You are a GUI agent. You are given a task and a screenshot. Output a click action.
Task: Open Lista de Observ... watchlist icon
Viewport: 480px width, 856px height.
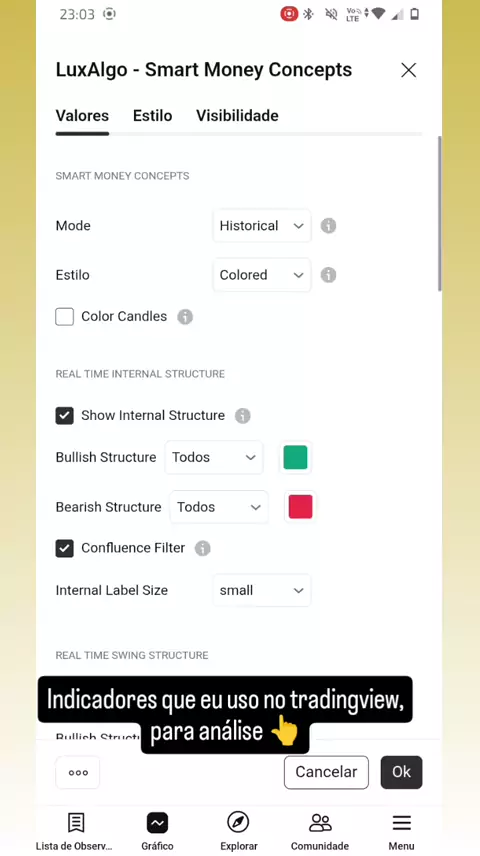pos(76,822)
